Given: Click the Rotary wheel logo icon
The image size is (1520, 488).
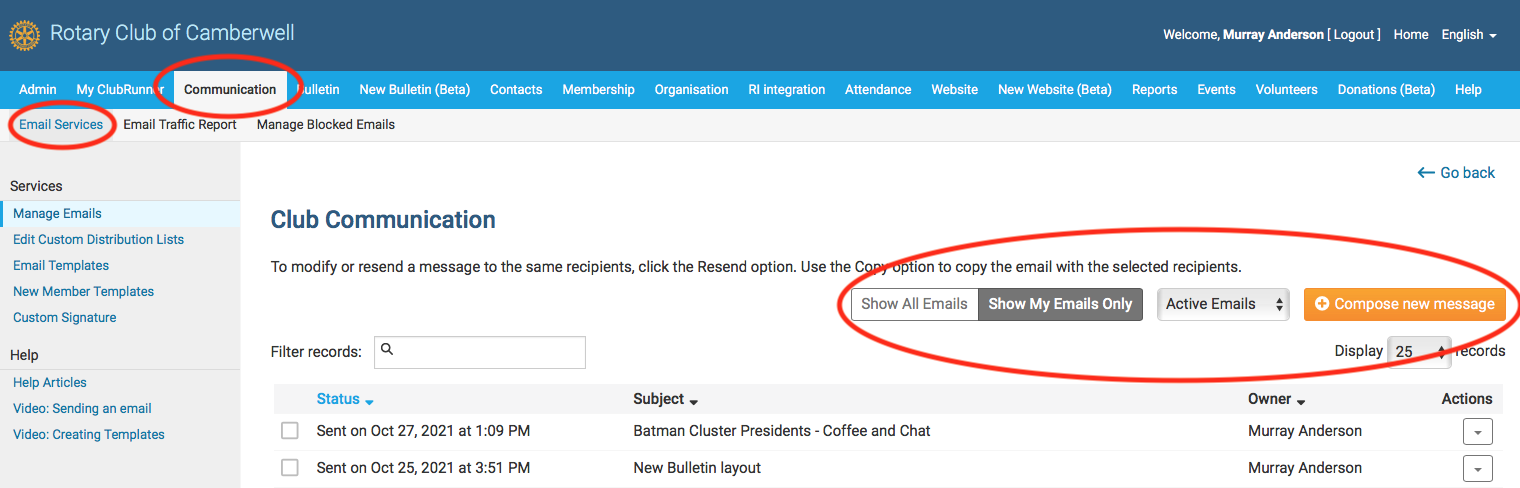Looking at the screenshot, I should click(x=24, y=35).
